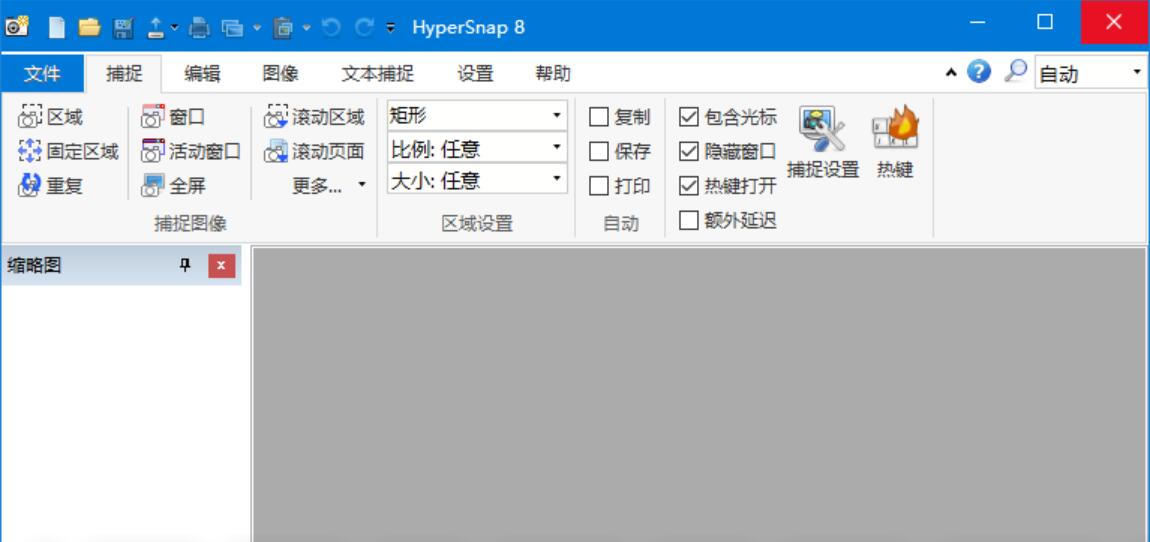Click the window capture icon in the title bar

(232, 28)
